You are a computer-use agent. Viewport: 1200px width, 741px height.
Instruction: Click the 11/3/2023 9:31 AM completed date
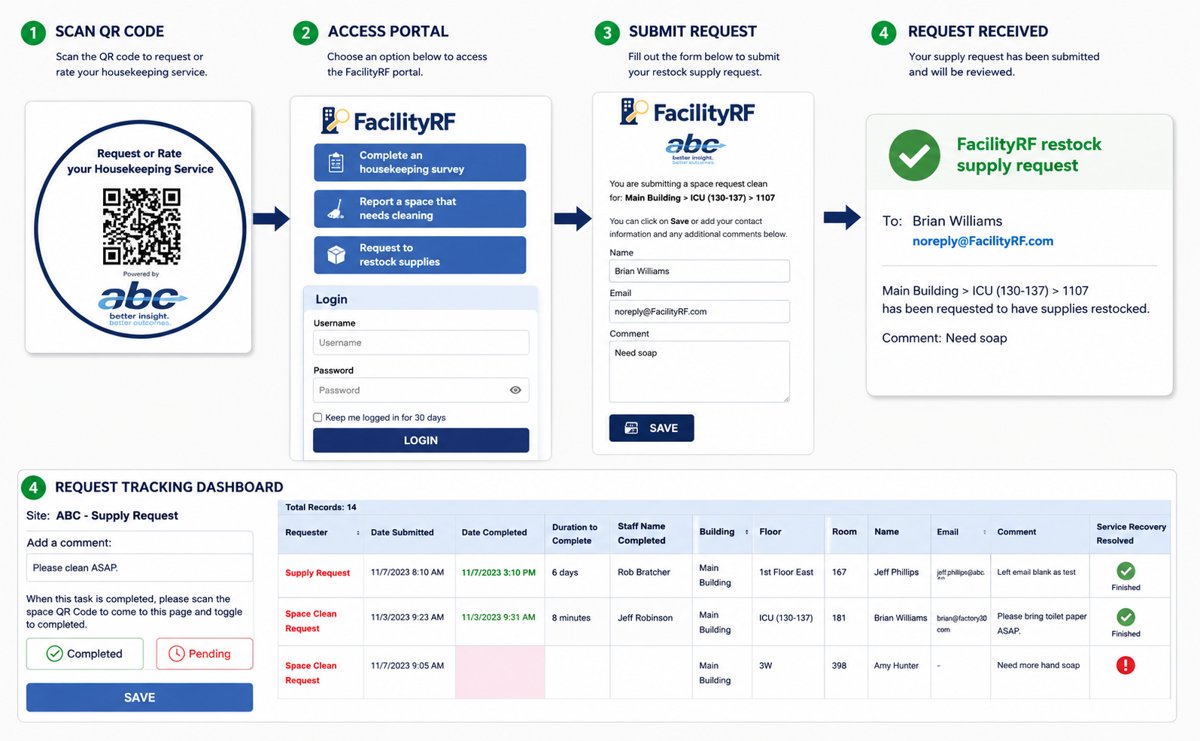point(499,618)
